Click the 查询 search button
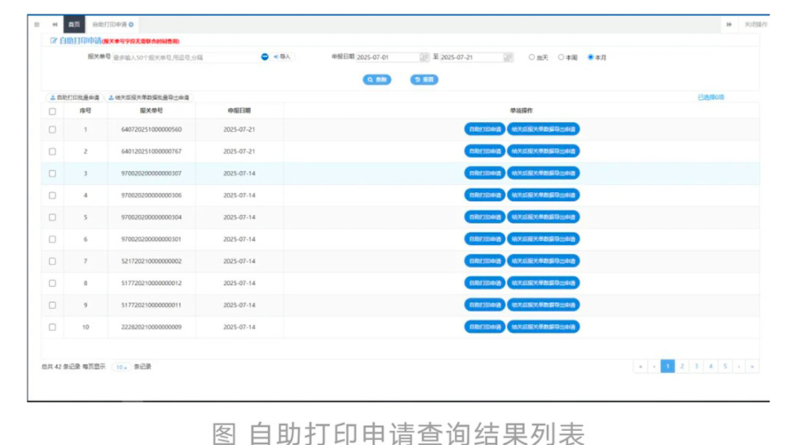 tap(378, 79)
